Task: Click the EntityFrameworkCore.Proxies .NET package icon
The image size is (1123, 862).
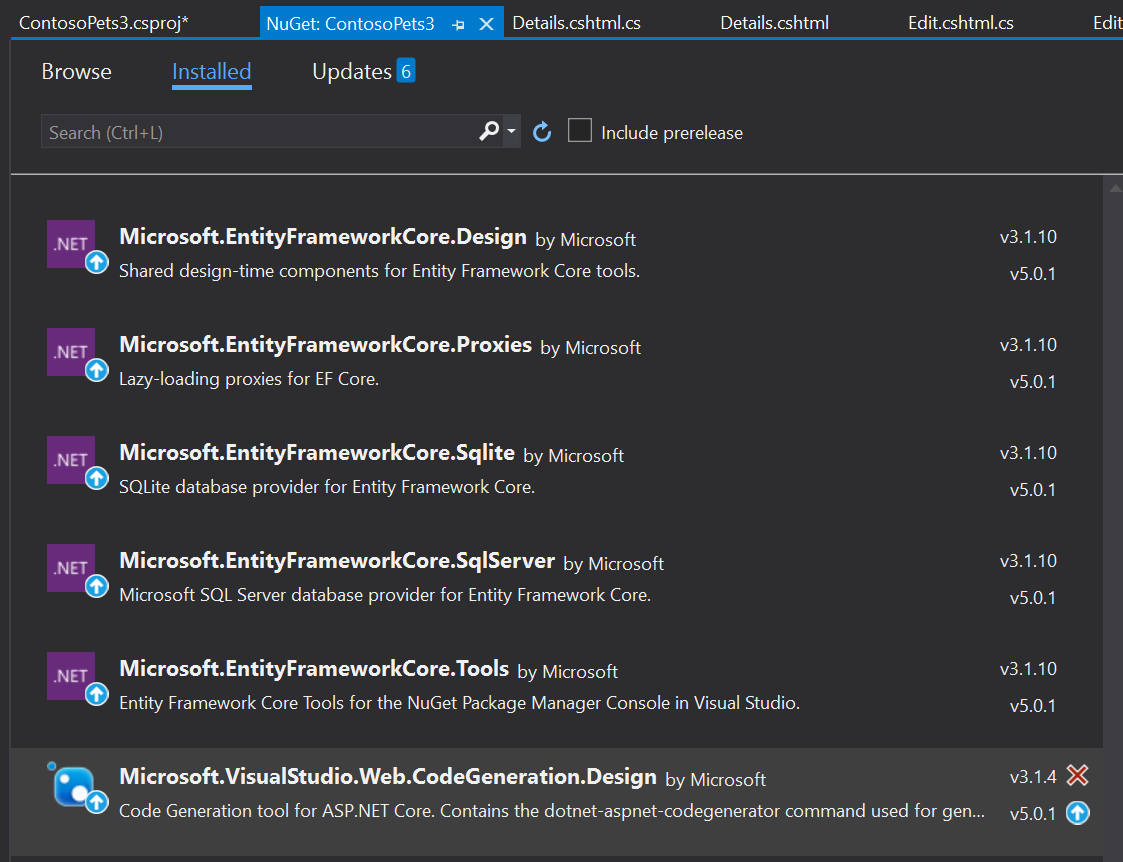Action: coord(71,352)
